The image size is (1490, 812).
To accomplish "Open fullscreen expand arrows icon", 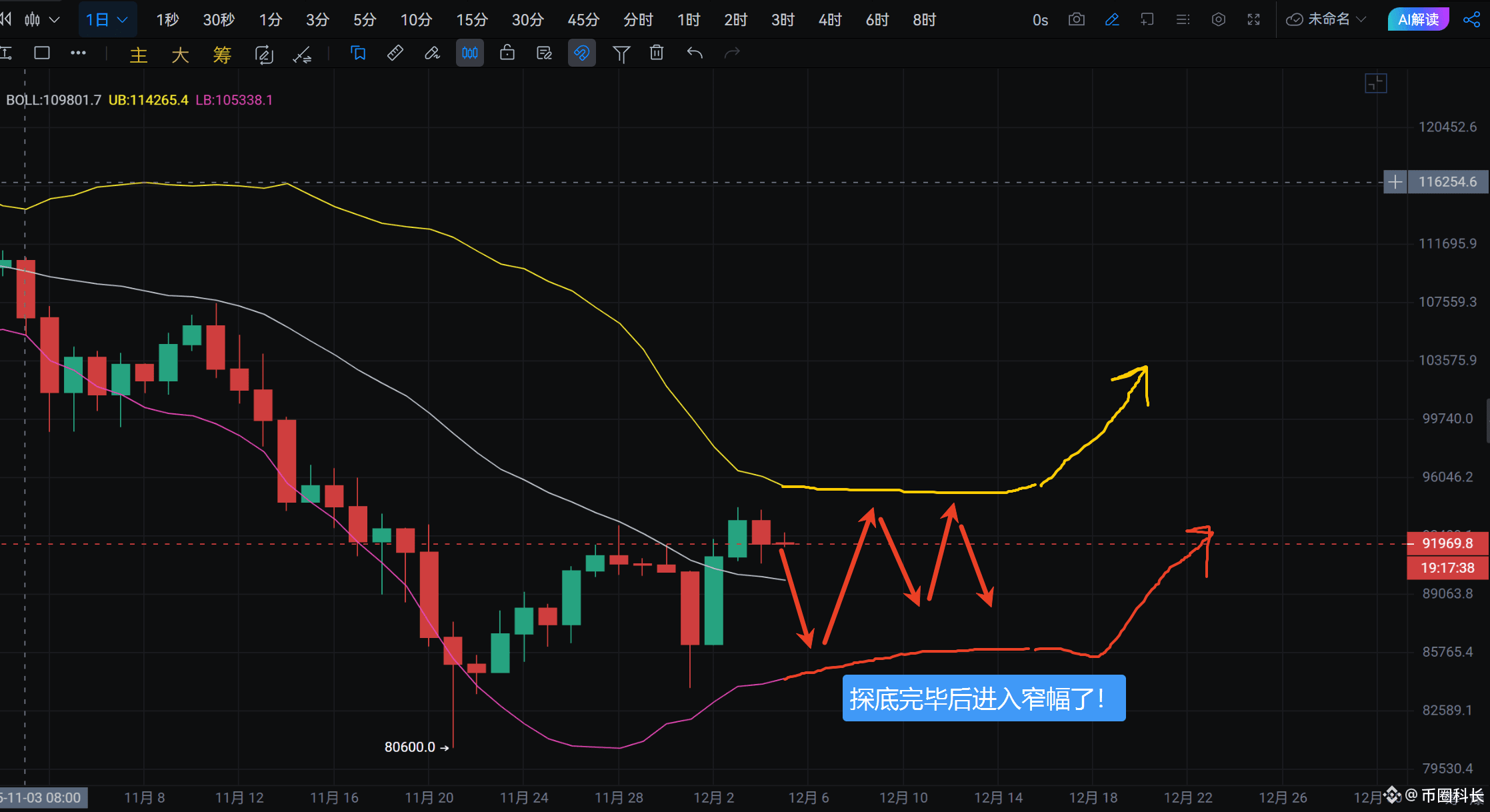I will (1253, 19).
